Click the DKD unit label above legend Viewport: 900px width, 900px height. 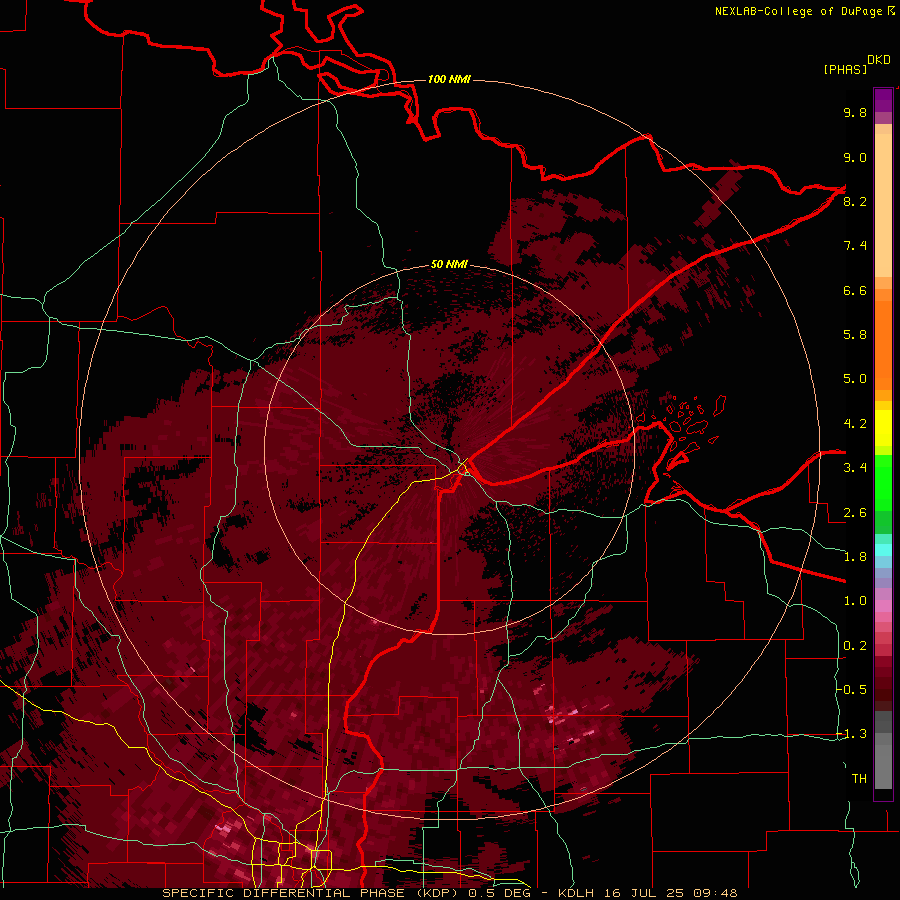879,60
